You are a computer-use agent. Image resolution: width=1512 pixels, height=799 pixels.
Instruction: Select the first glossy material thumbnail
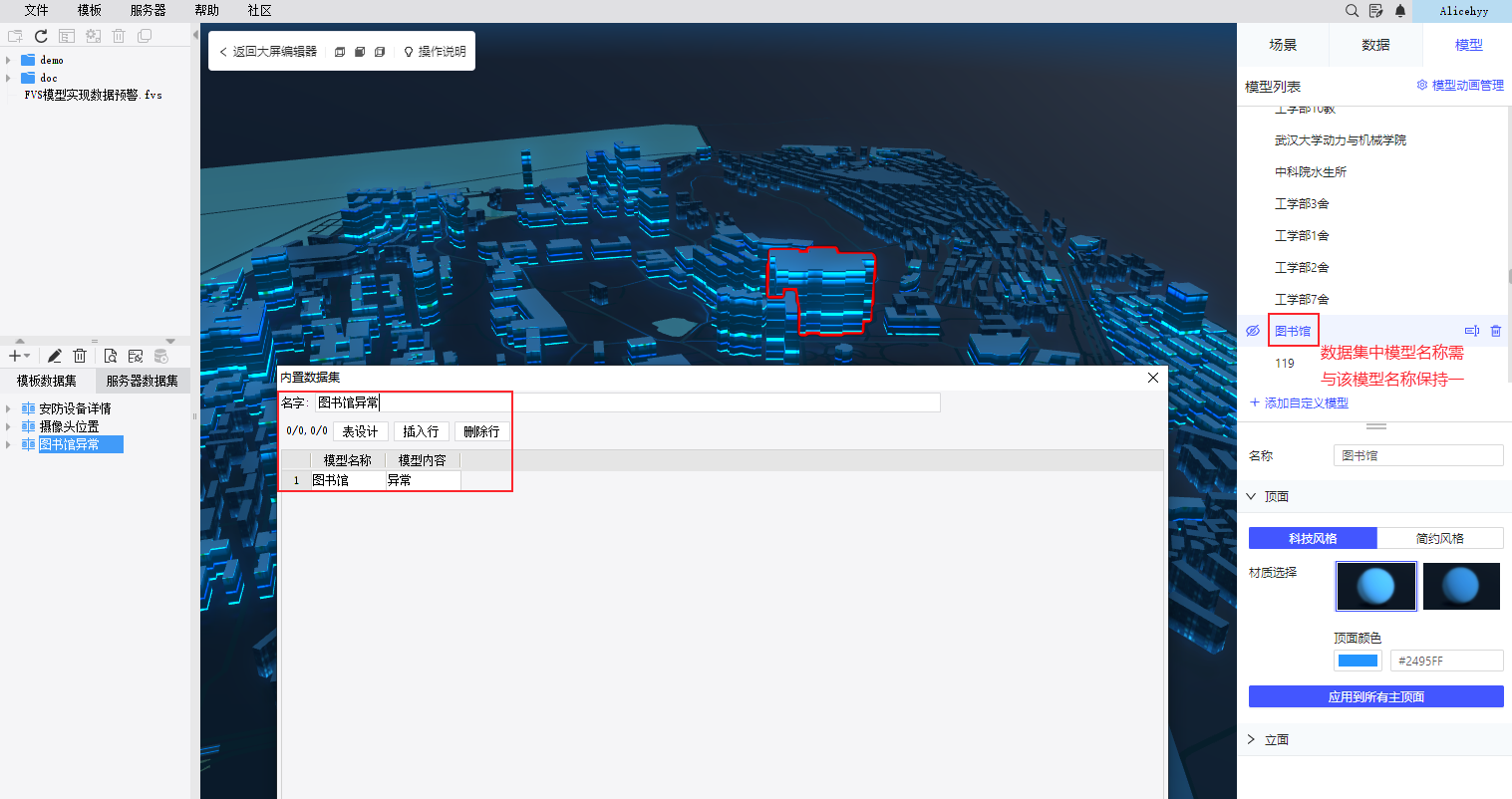click(1375, 586)
